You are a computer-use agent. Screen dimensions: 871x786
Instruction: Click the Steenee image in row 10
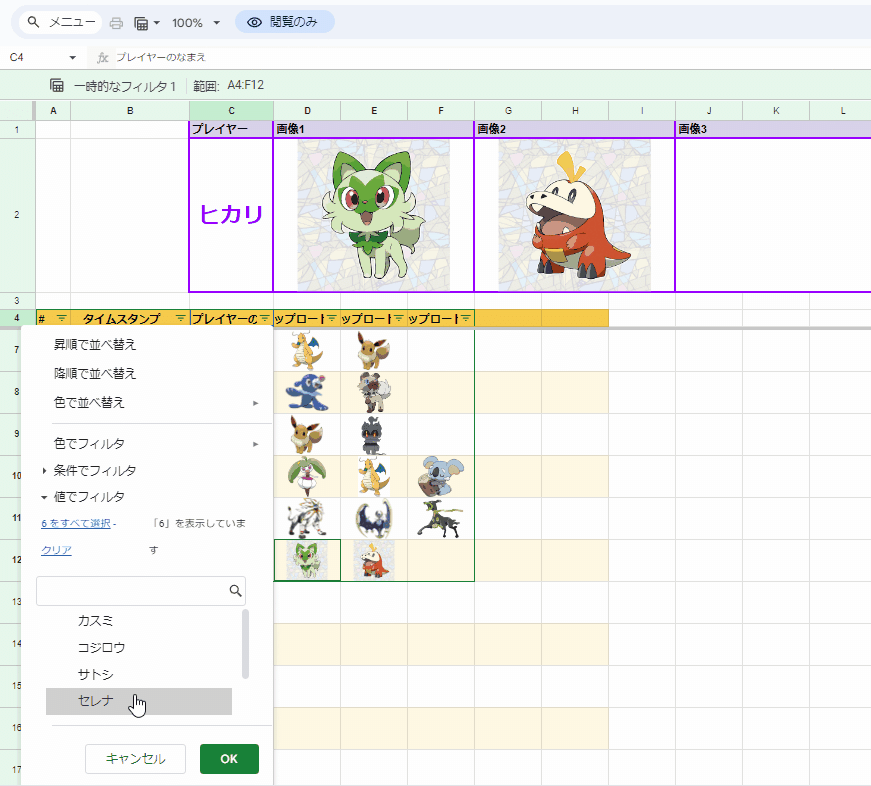click(307, 476)
